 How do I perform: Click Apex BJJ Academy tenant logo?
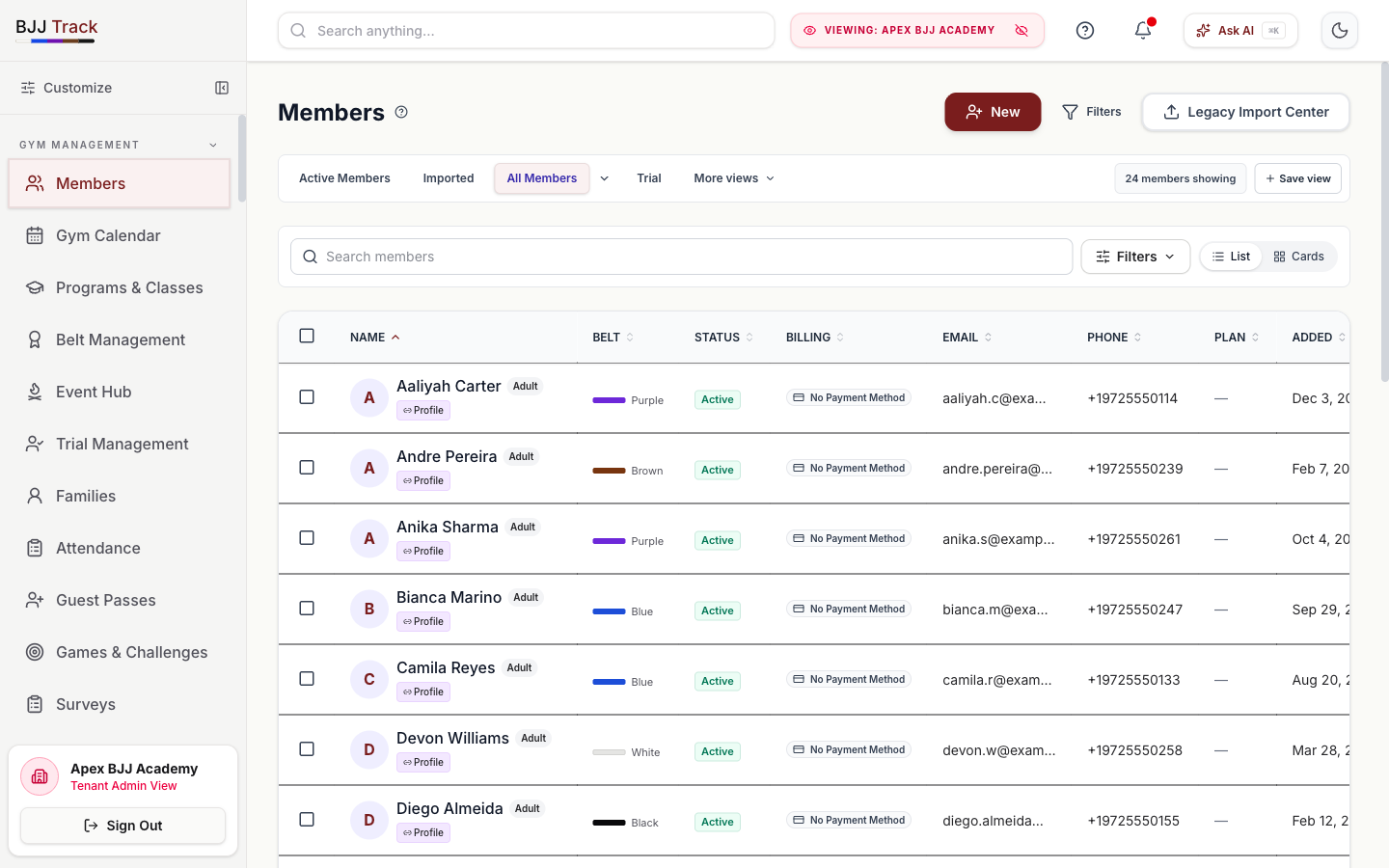tap(40, 776)
